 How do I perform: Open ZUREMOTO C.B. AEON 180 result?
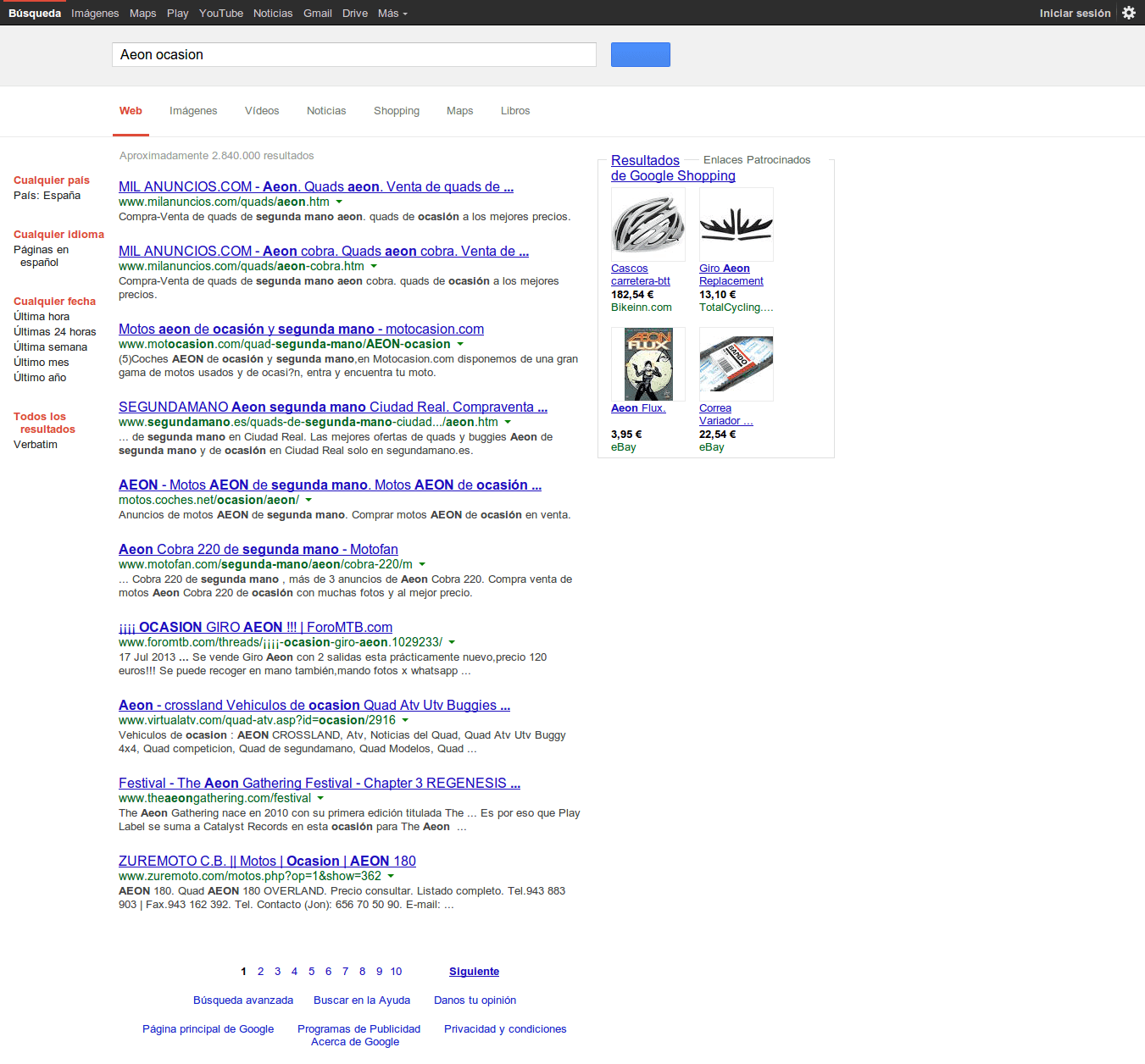tap(267, 861)
